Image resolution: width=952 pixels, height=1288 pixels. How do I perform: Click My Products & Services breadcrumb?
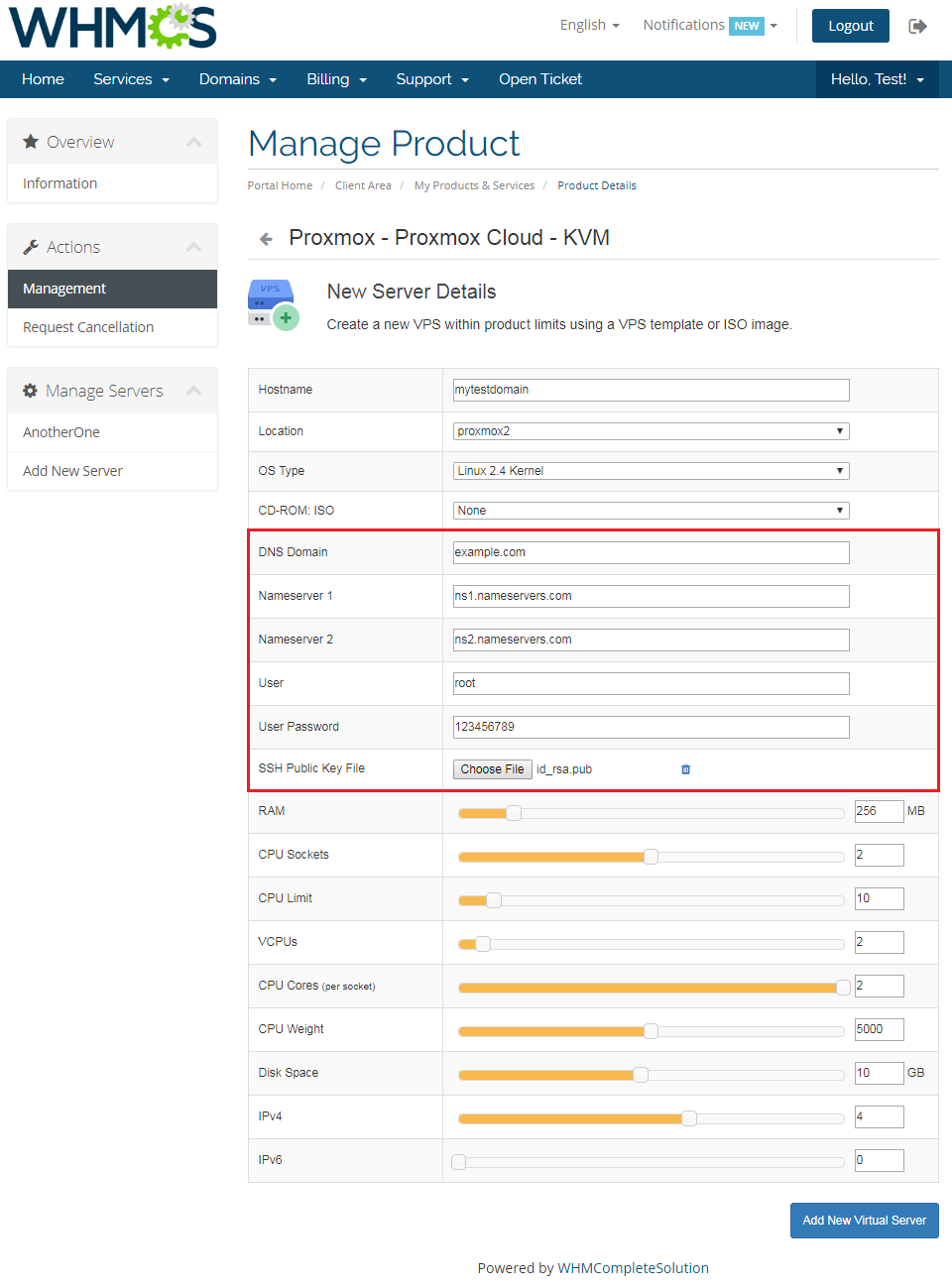pos(474,185)
